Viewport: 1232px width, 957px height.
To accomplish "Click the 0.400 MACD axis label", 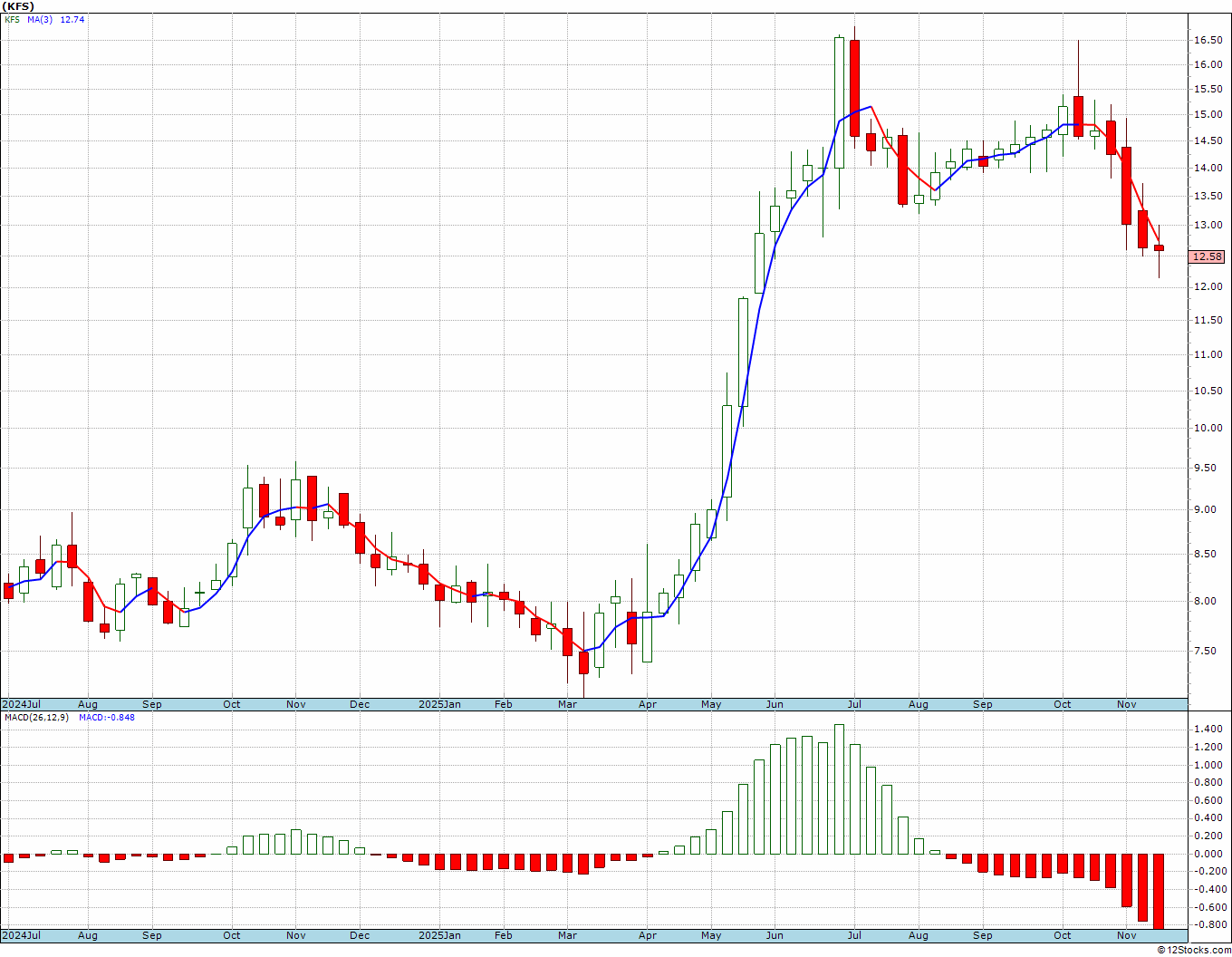I will tap(1208, 818).
